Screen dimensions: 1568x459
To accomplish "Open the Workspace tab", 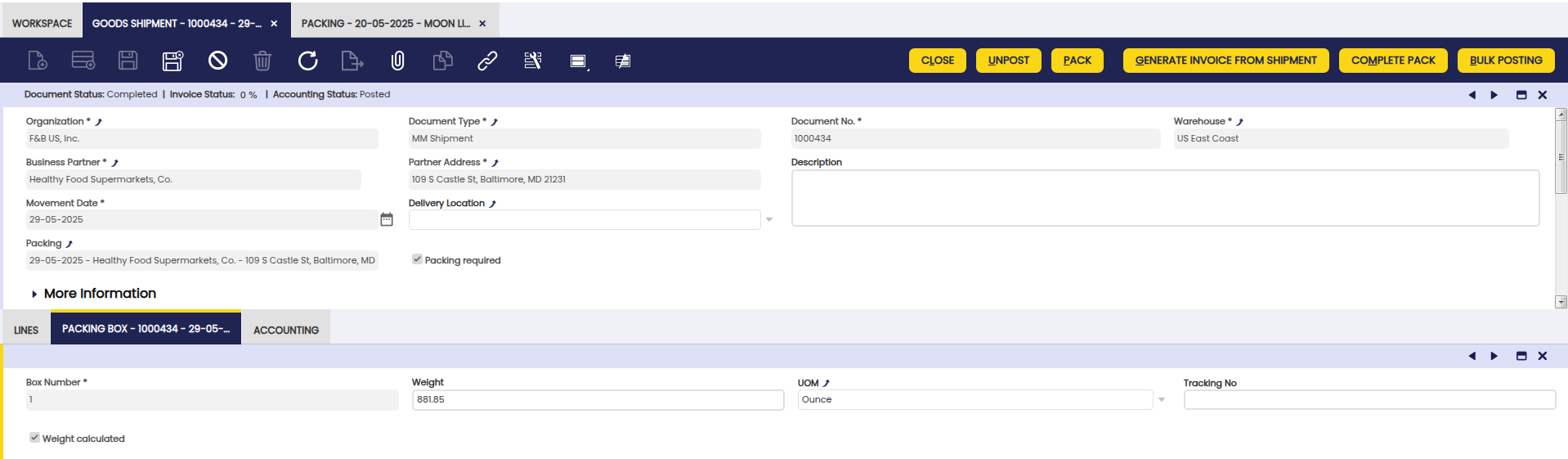I will click(x=42, y=23).
